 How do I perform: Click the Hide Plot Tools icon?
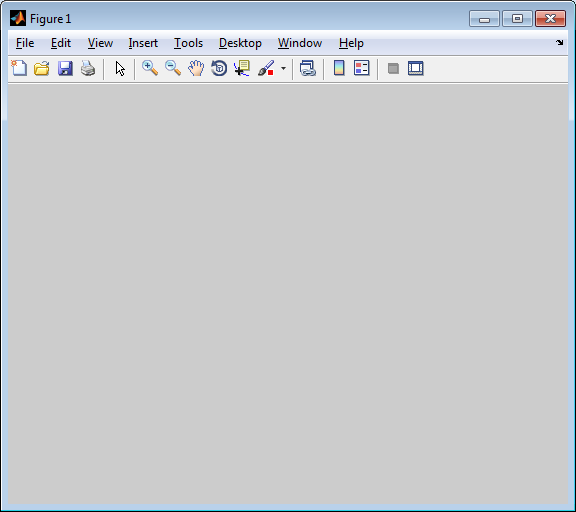point(393,68)
